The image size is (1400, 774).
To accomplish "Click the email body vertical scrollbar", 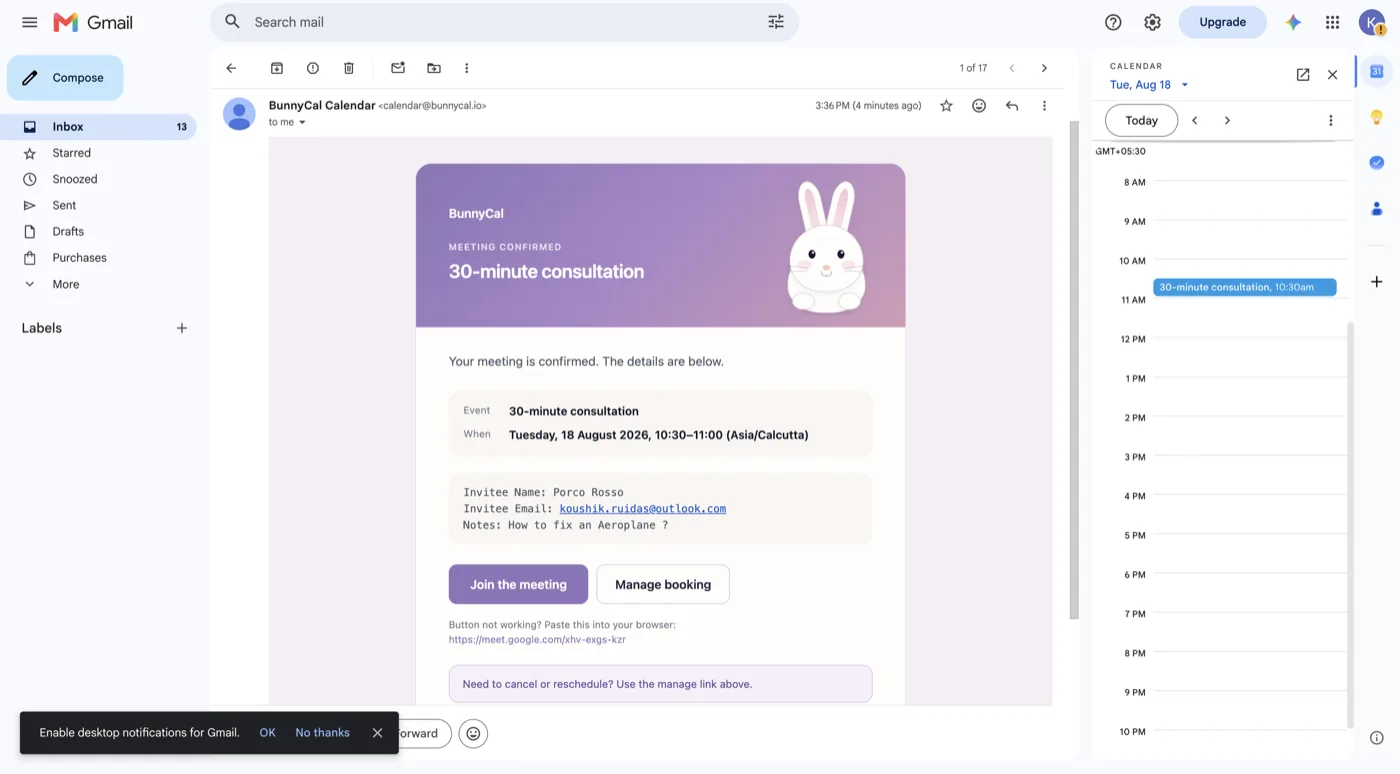I will click(x=1074, y=370).
